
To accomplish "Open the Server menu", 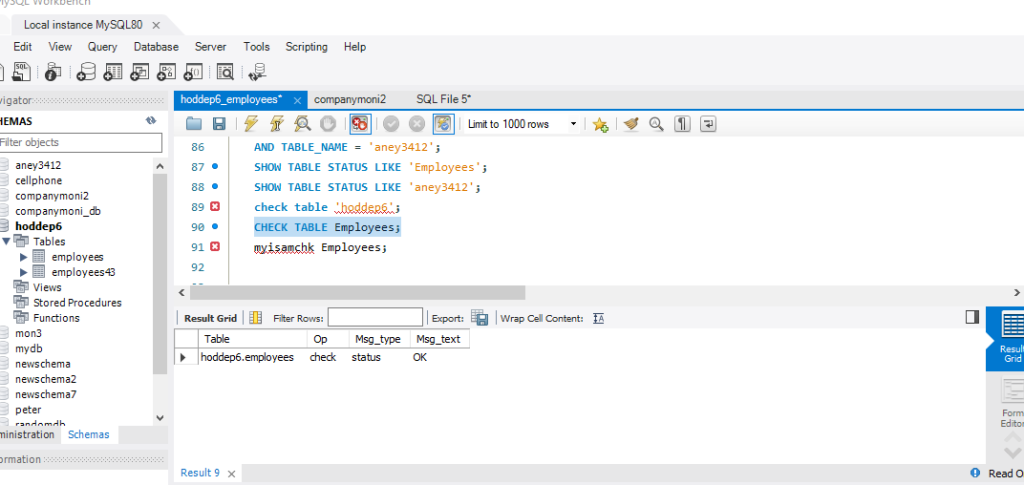I will (210, 47).
